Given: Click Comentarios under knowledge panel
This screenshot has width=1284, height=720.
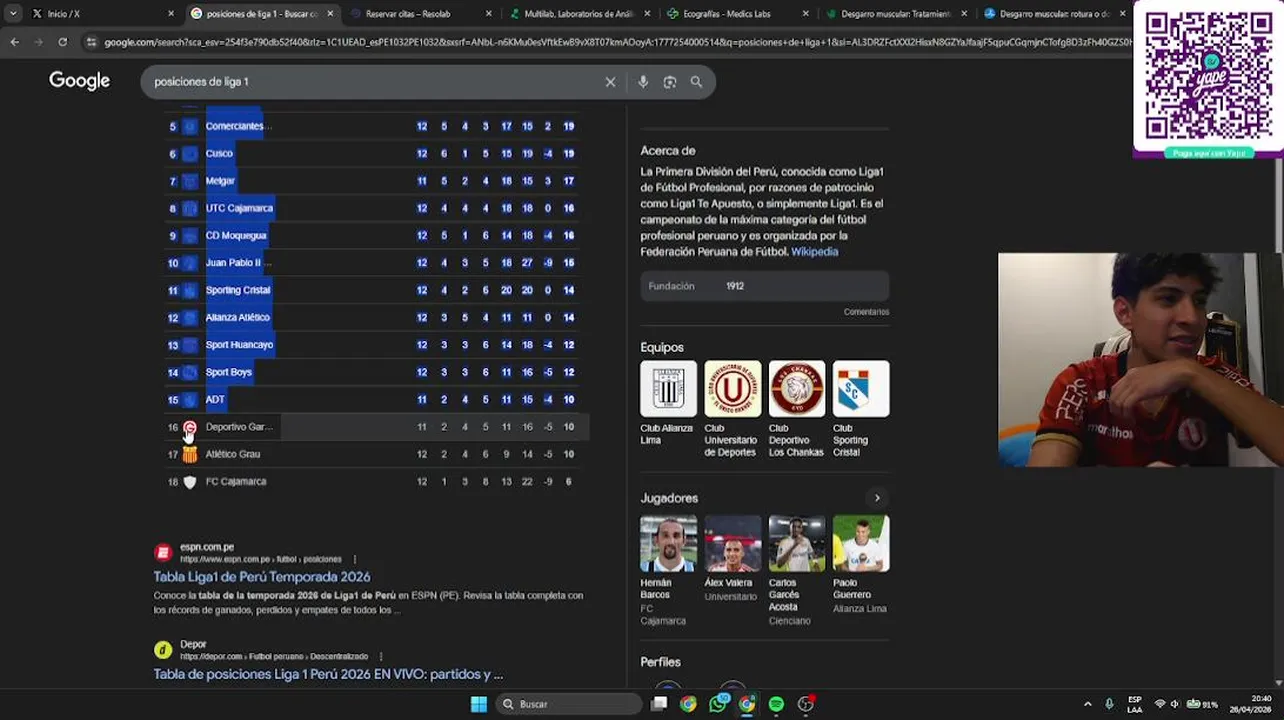Looking at the screenshot, I should tap(866, 312).
